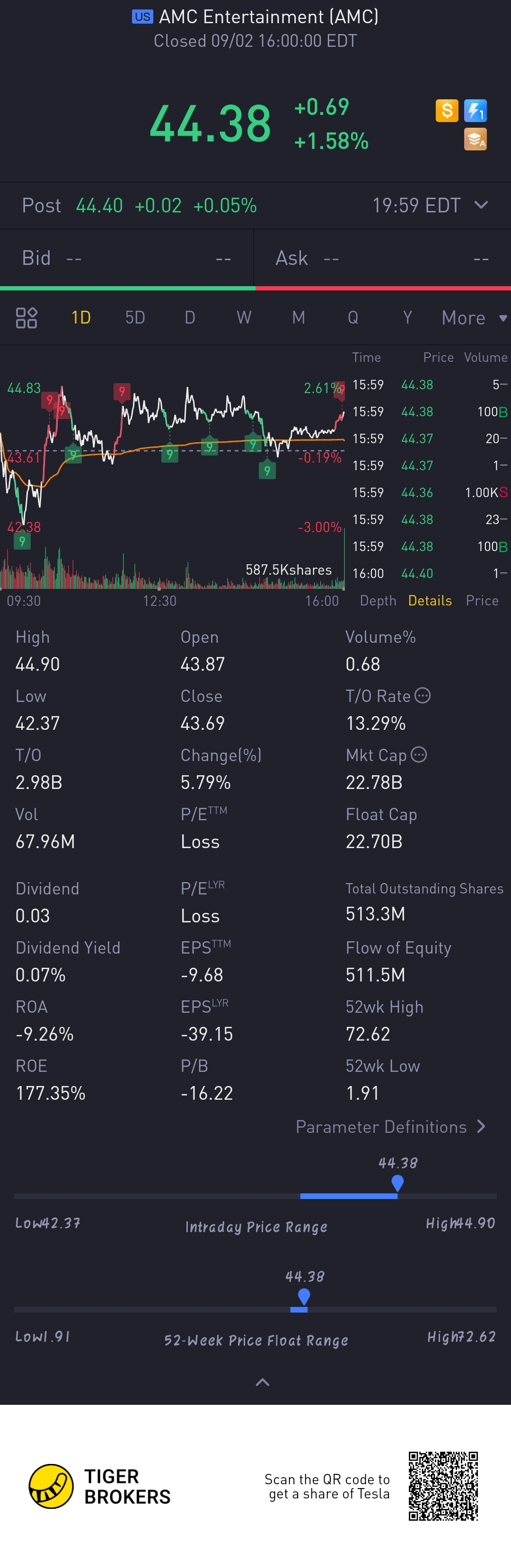Tap the Dividend Yield value 0.07%
This screenshot has height=1568, width=511.
coord(40,974)
